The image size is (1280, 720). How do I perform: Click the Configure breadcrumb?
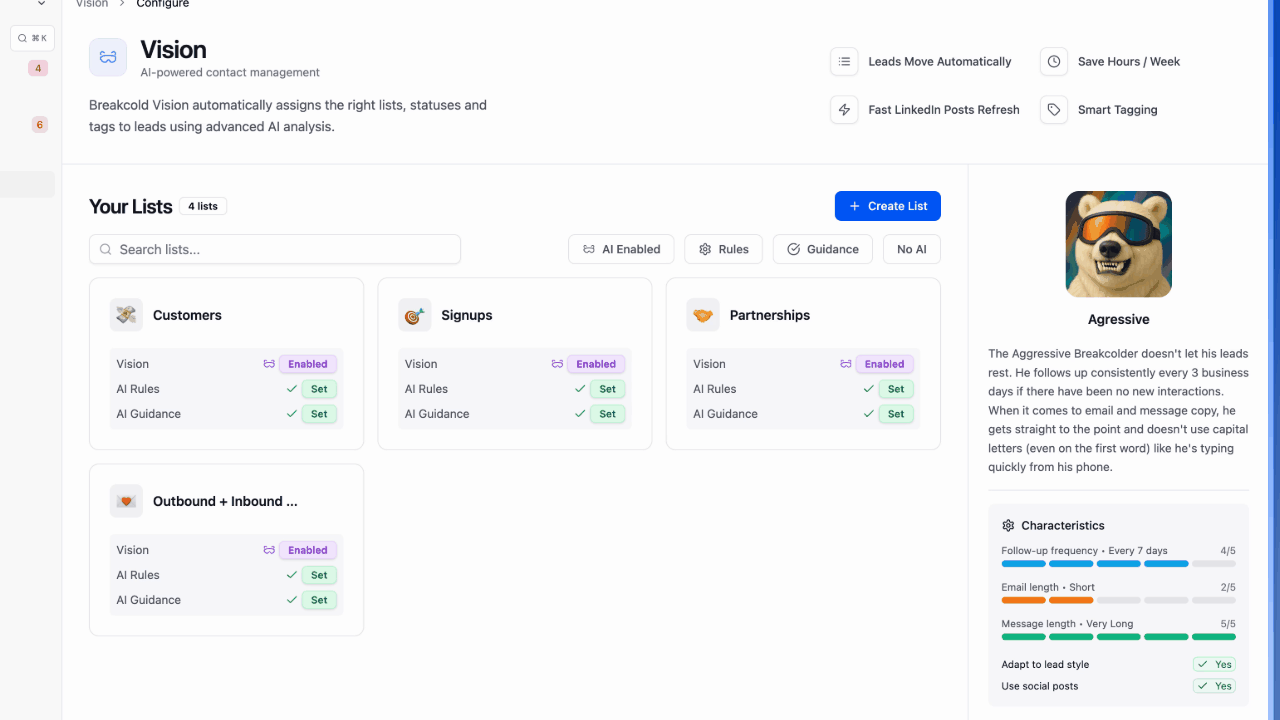coord(163,4)
